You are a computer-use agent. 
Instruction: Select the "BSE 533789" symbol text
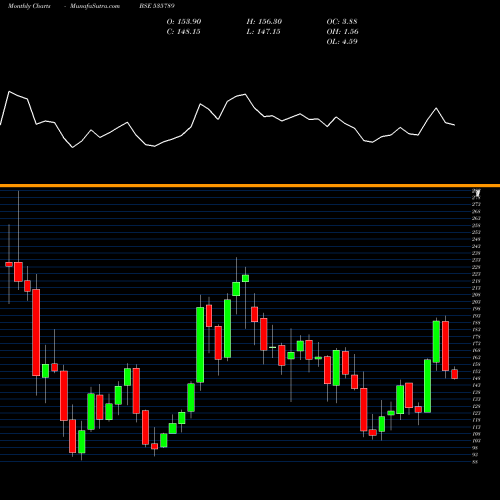(157, 6)
